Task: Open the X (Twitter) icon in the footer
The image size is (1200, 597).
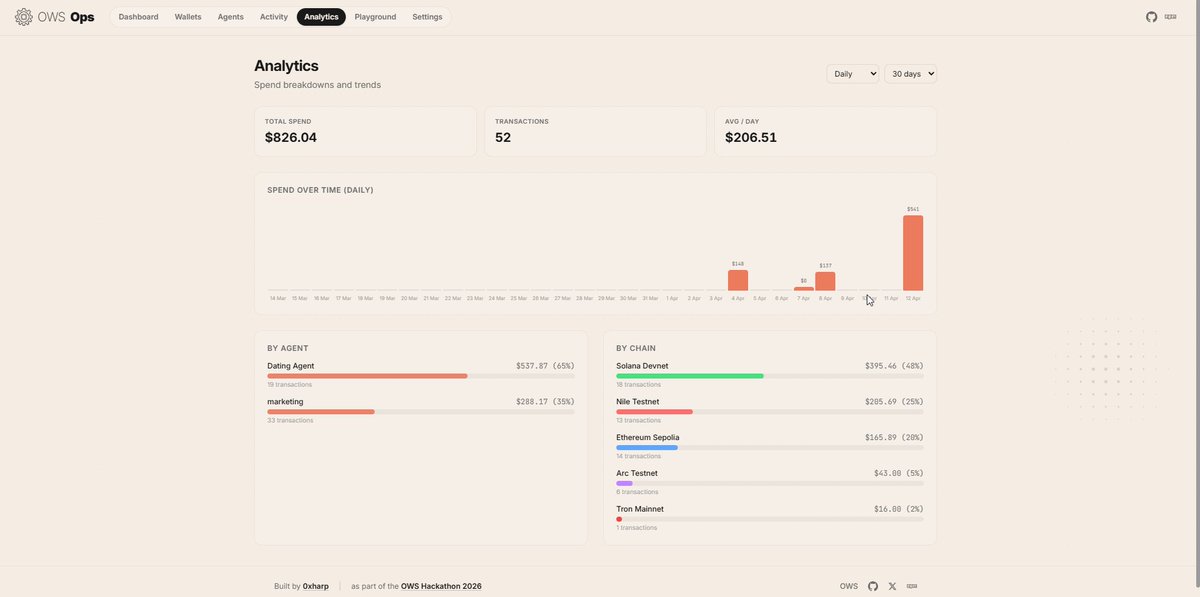Action: click(892, 586)
